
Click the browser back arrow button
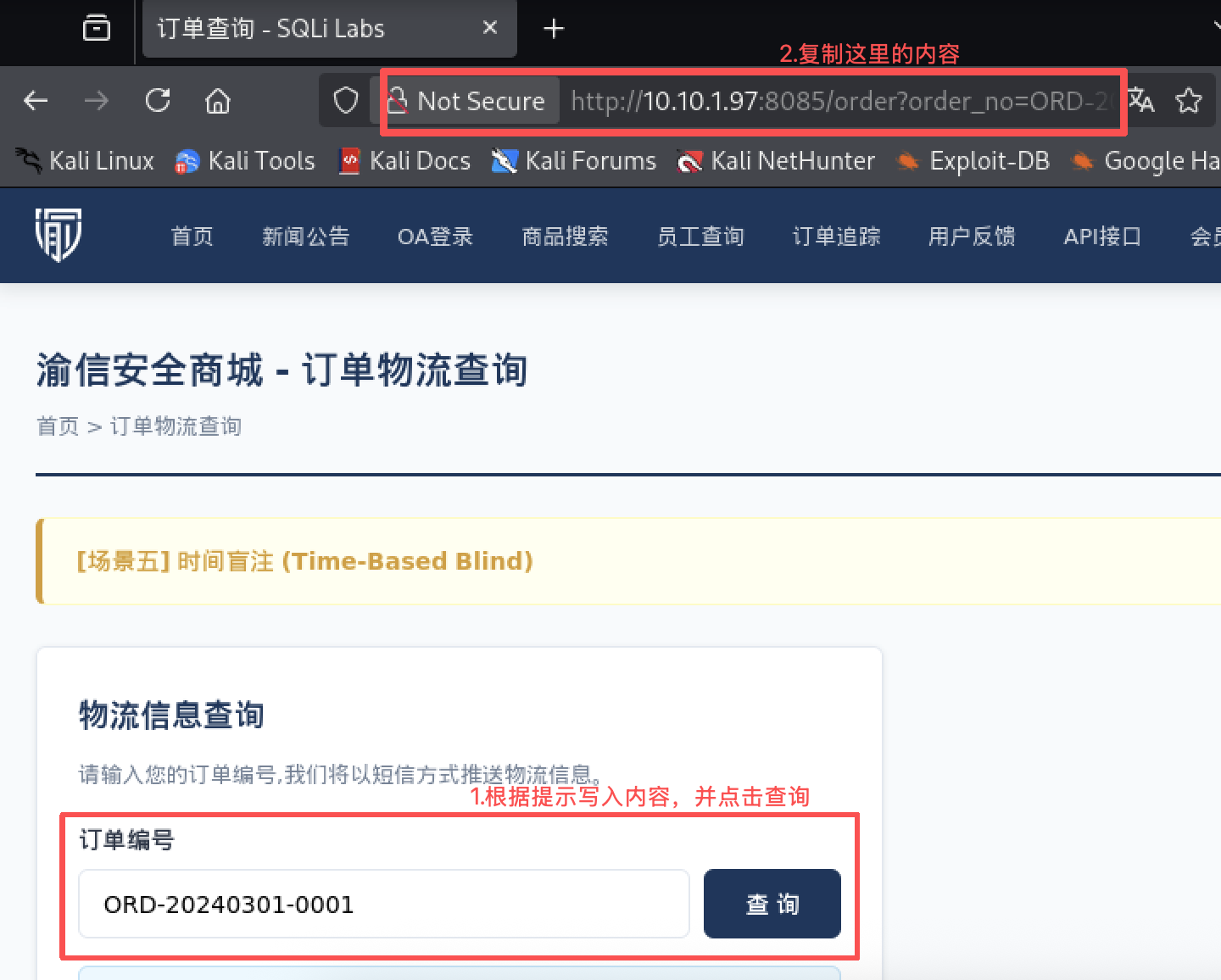36,101
